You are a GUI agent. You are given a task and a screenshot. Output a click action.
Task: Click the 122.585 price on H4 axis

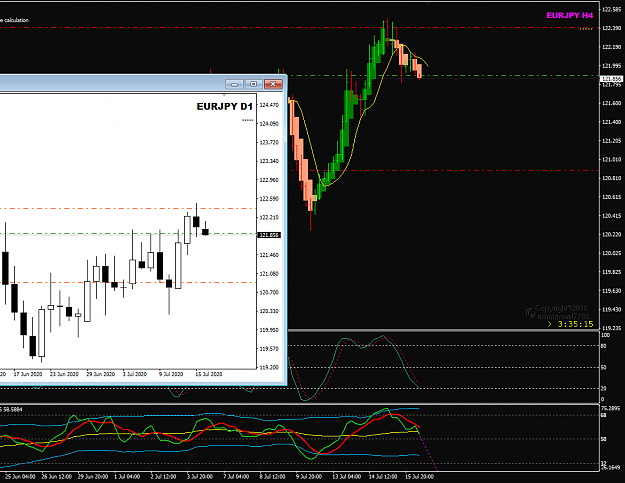(x=611, y=10)
